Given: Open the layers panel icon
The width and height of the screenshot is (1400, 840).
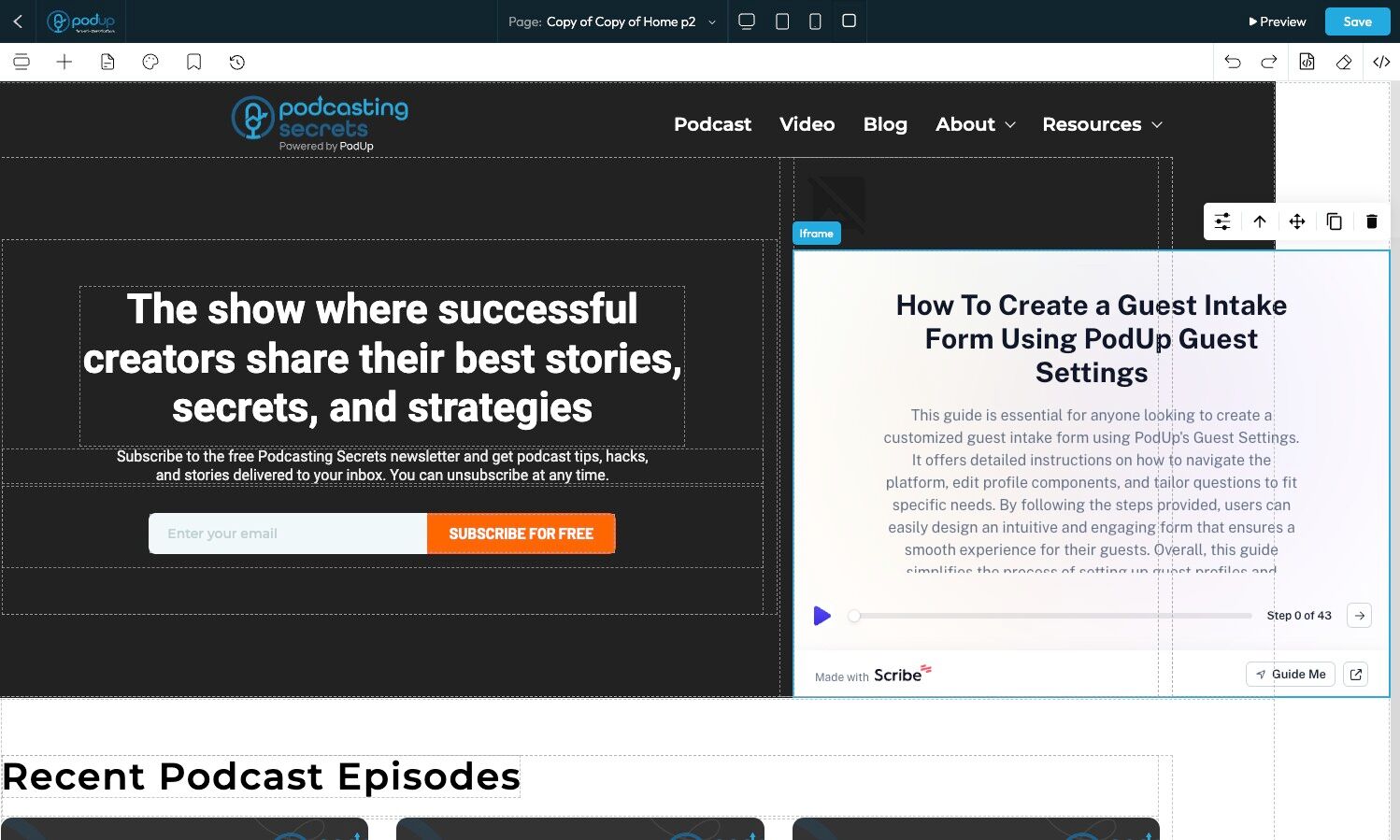Looking at the screenshot, I should click(21, 62).
